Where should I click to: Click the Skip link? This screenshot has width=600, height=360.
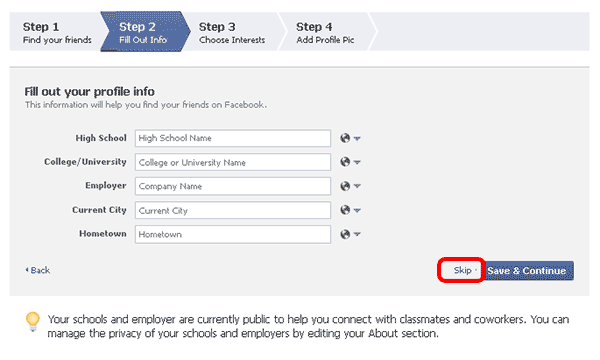tap(462, 270)
